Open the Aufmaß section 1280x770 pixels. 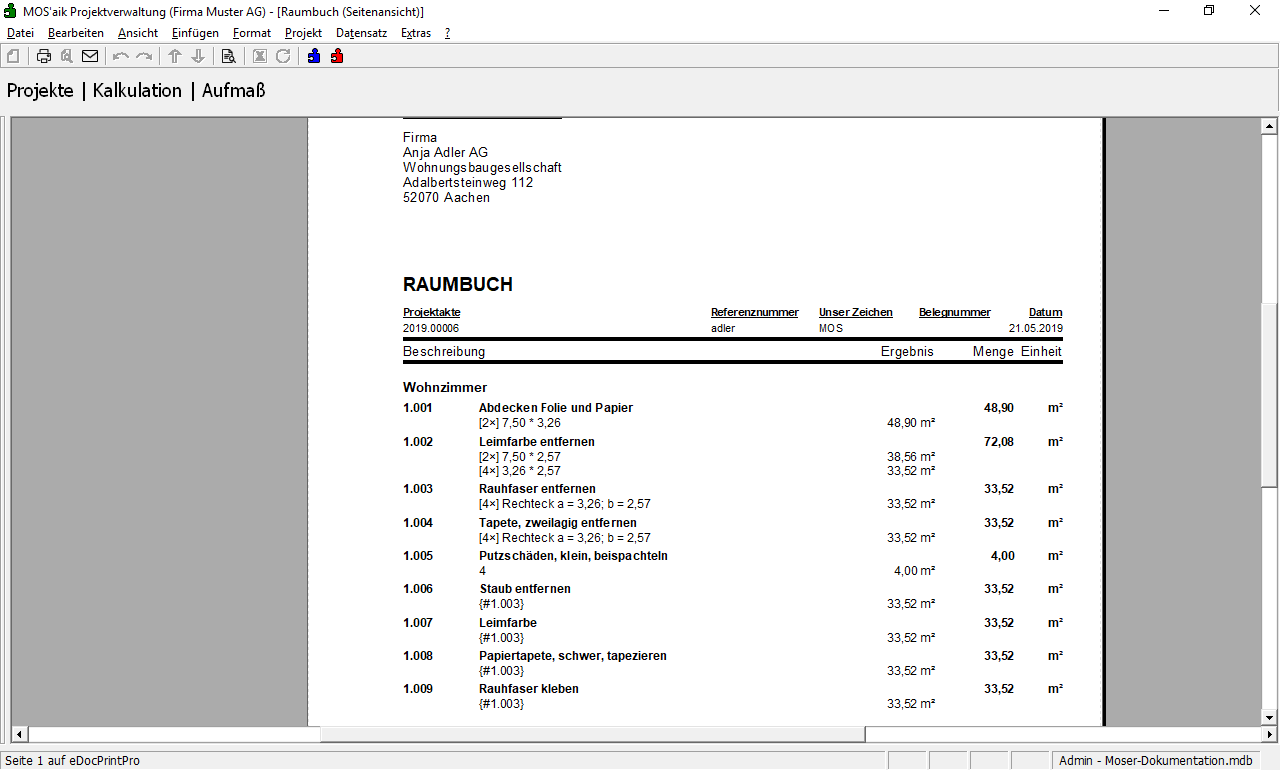pos(233,91)
